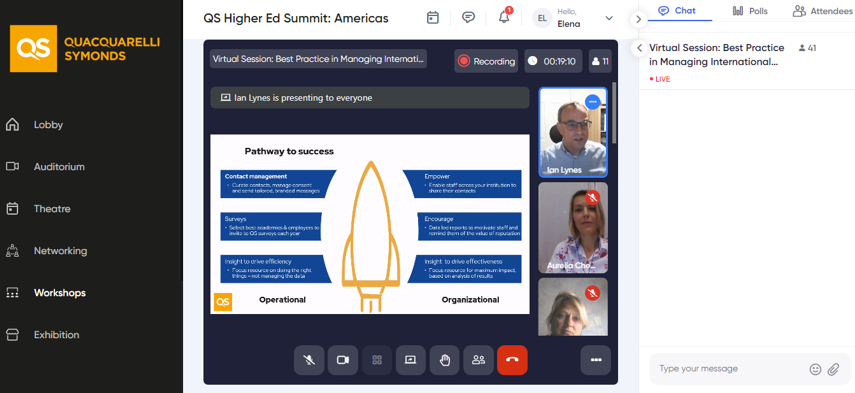Click the QS Quacquarelli Symonds logo
The width and height of the screenshot is (855, 393).
coord(85,49)
